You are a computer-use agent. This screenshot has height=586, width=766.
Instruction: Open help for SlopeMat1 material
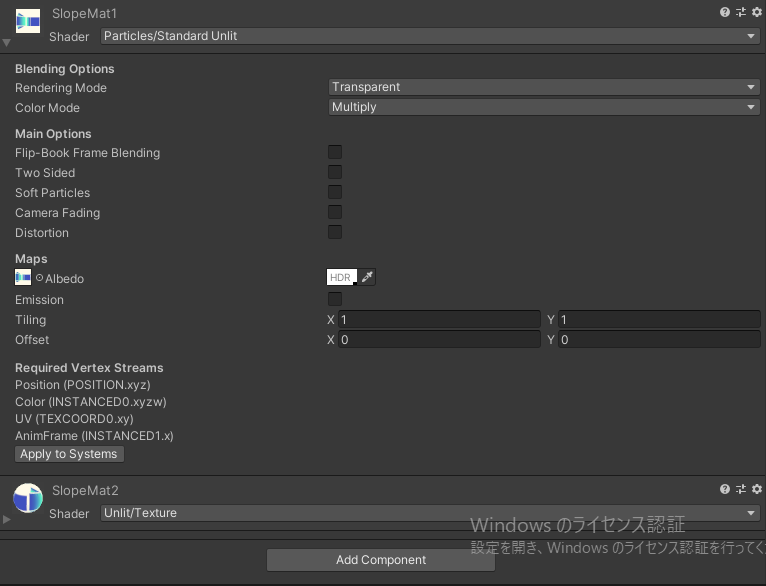pyautogui.click(x=724, y=12)
